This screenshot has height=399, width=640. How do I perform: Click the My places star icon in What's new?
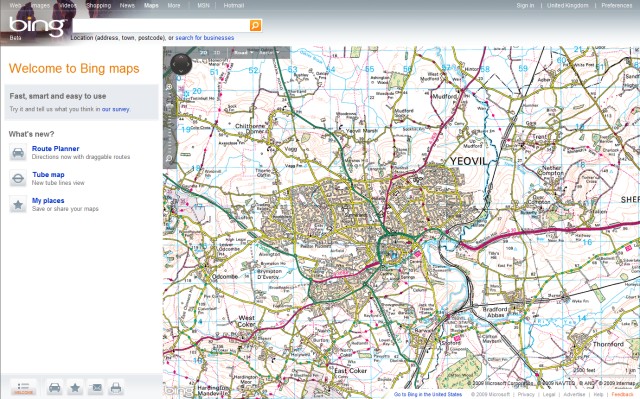coord(18,204)
